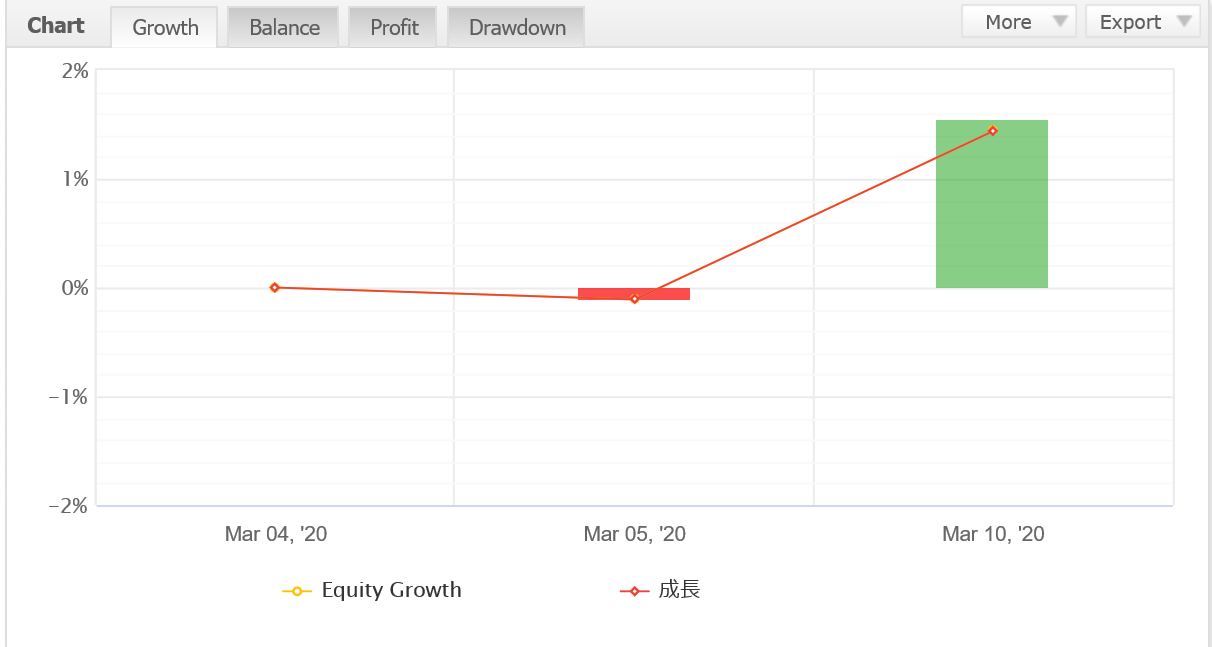Viewport: 1212px width, 647px height.
Task: Click the Chart panel title
Action: (56, 25)
